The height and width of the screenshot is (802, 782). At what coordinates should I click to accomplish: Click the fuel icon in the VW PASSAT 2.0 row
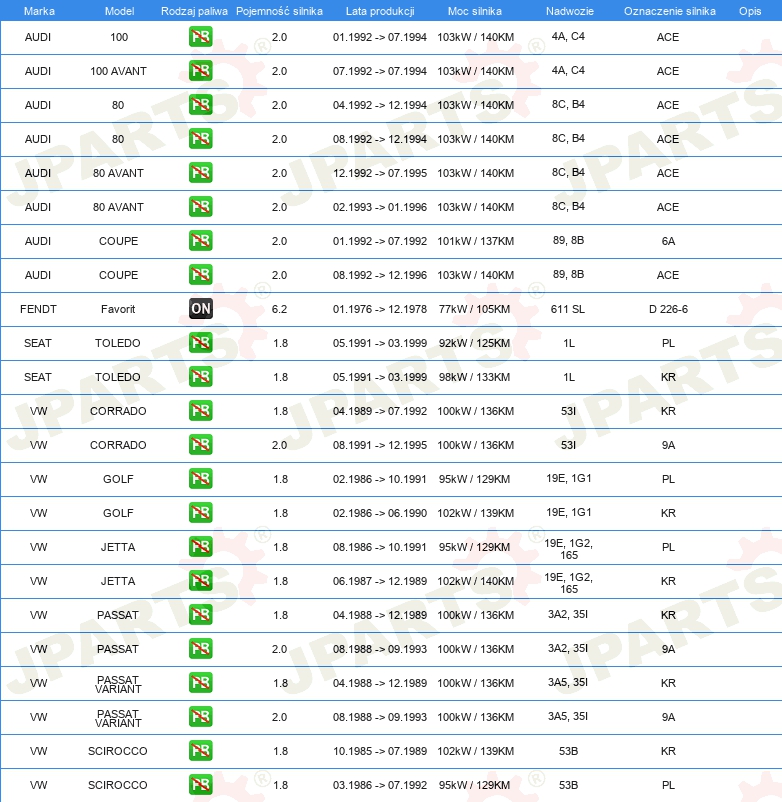click(x=200, y=649)
